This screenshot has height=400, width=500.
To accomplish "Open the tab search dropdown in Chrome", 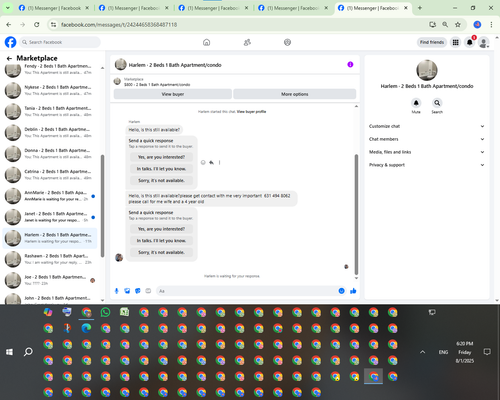I will tap(7, 8).
